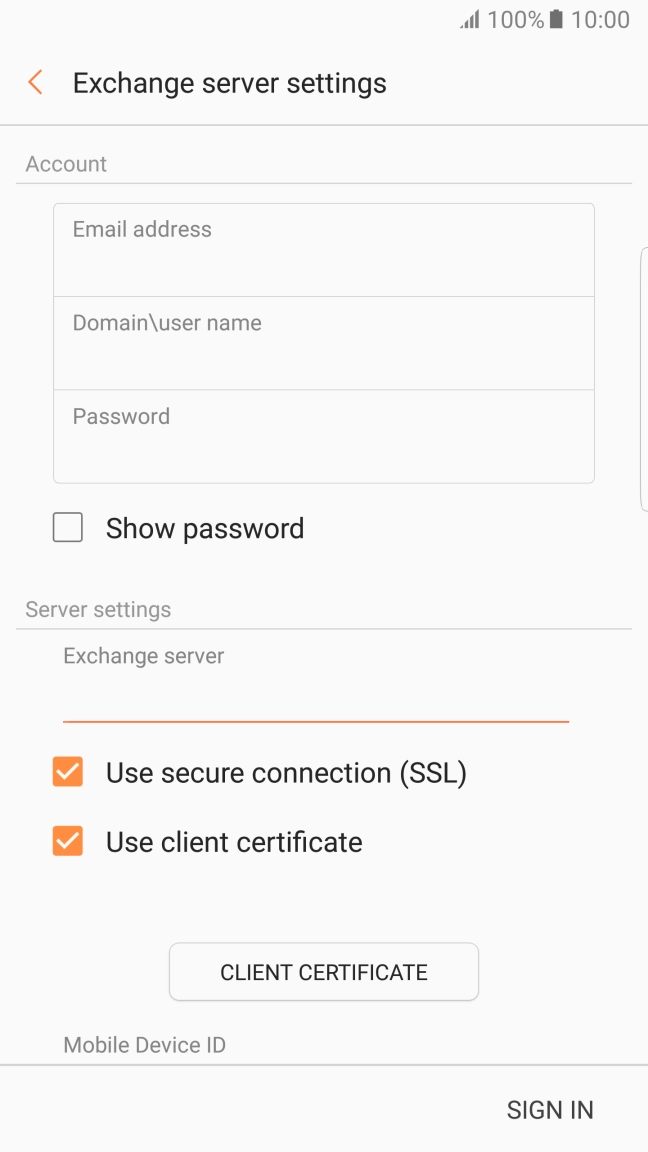Enable the Show password checkbox
This screenshot has width=648, height=1152.
pyautogui.click(x=67, y=527)
